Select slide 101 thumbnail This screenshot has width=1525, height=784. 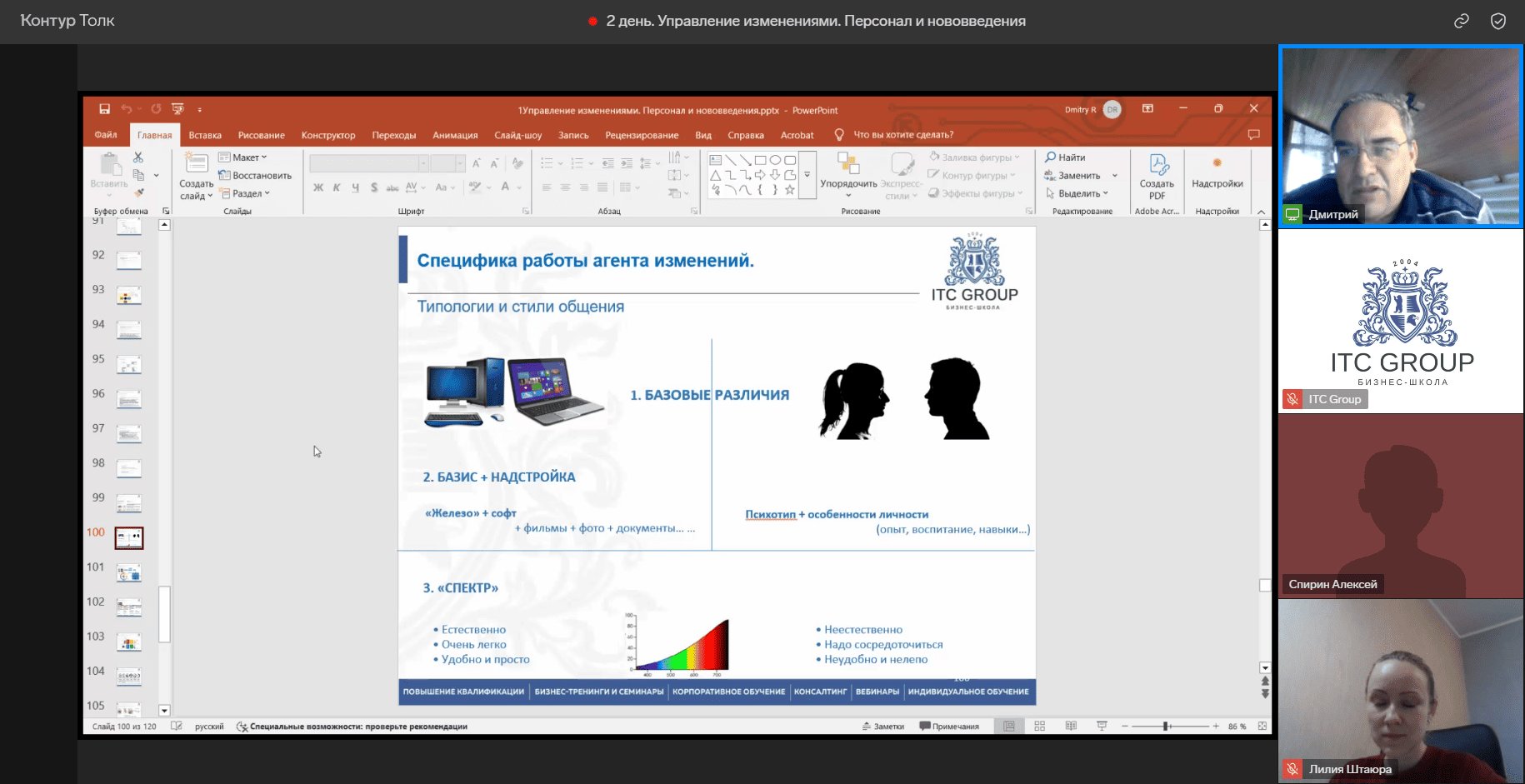tap(129, 572)
